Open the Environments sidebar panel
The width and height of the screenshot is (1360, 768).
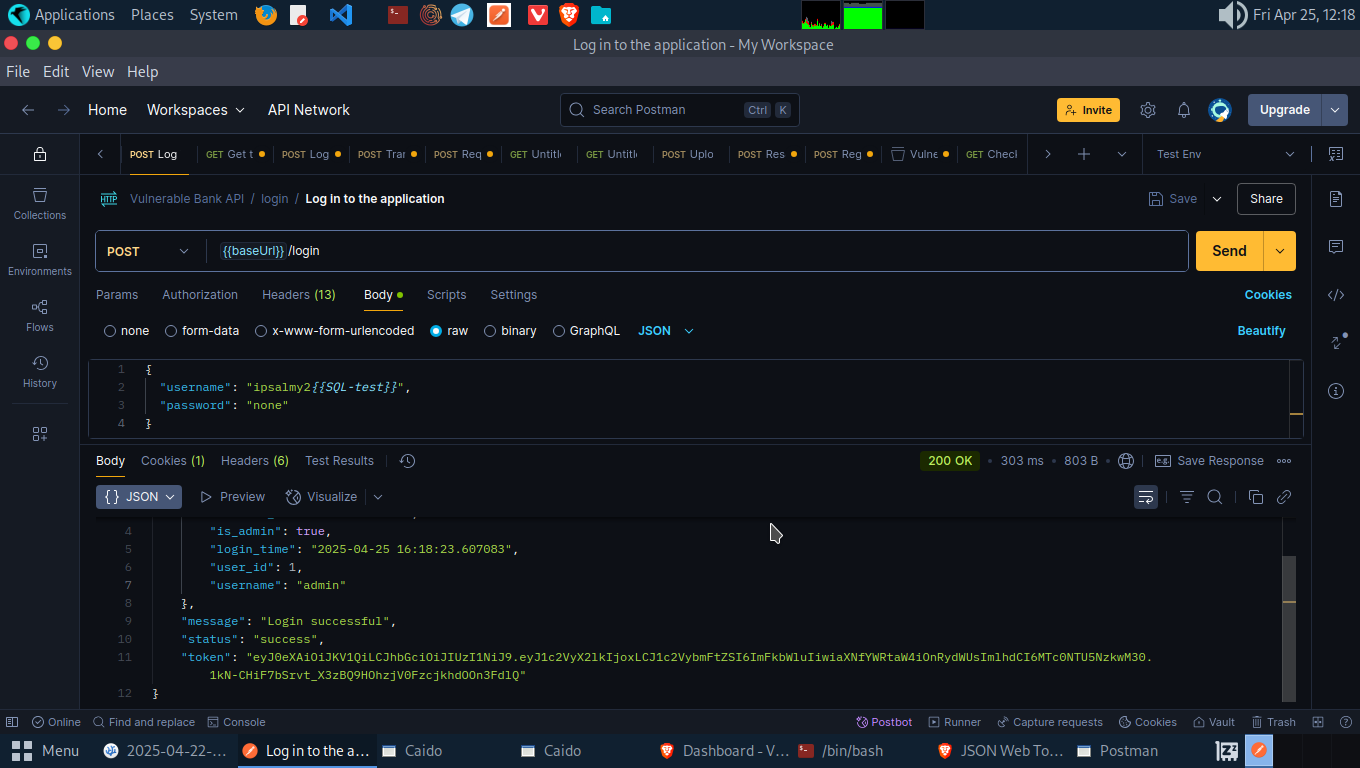[x=40, y=259]
